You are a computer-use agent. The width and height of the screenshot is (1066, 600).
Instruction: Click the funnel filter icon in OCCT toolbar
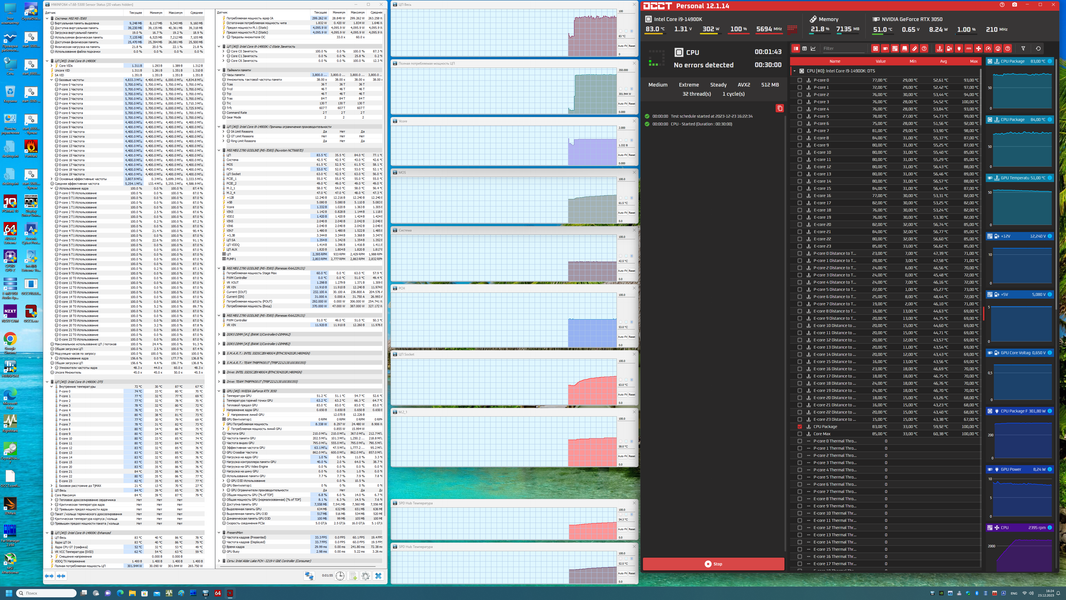tap(1023, 48)
